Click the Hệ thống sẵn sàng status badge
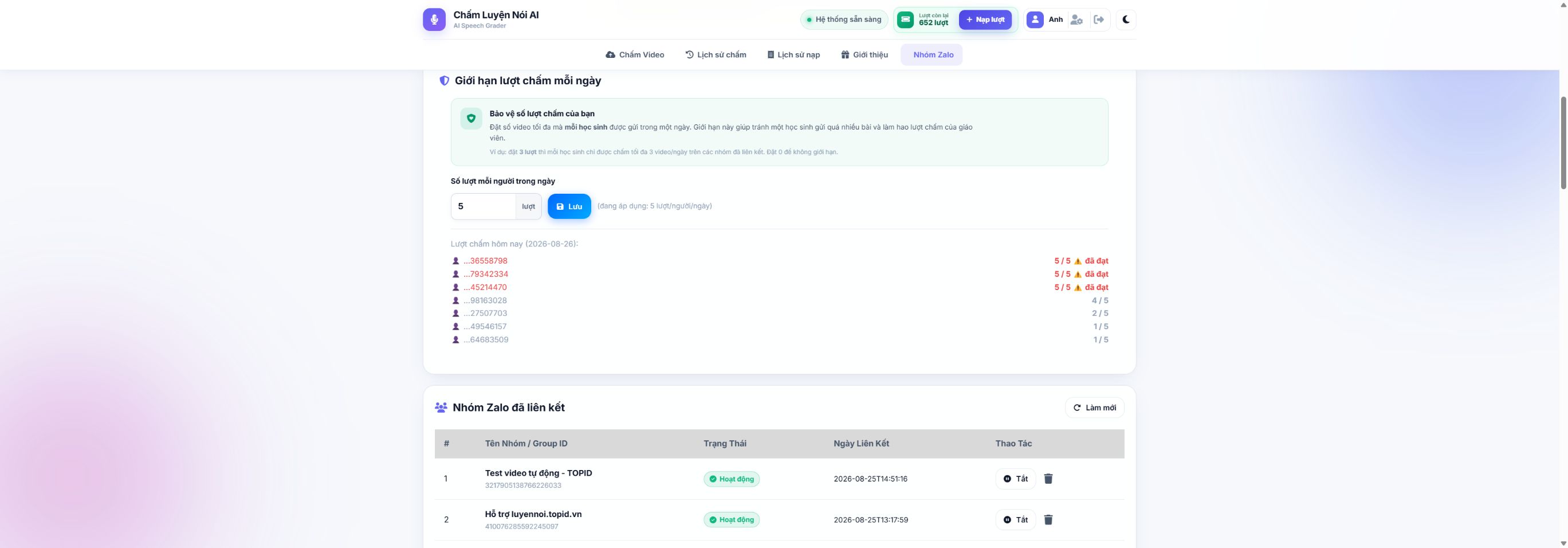Viewport: 1568px width, 548px height. click(x=844, y=19)
